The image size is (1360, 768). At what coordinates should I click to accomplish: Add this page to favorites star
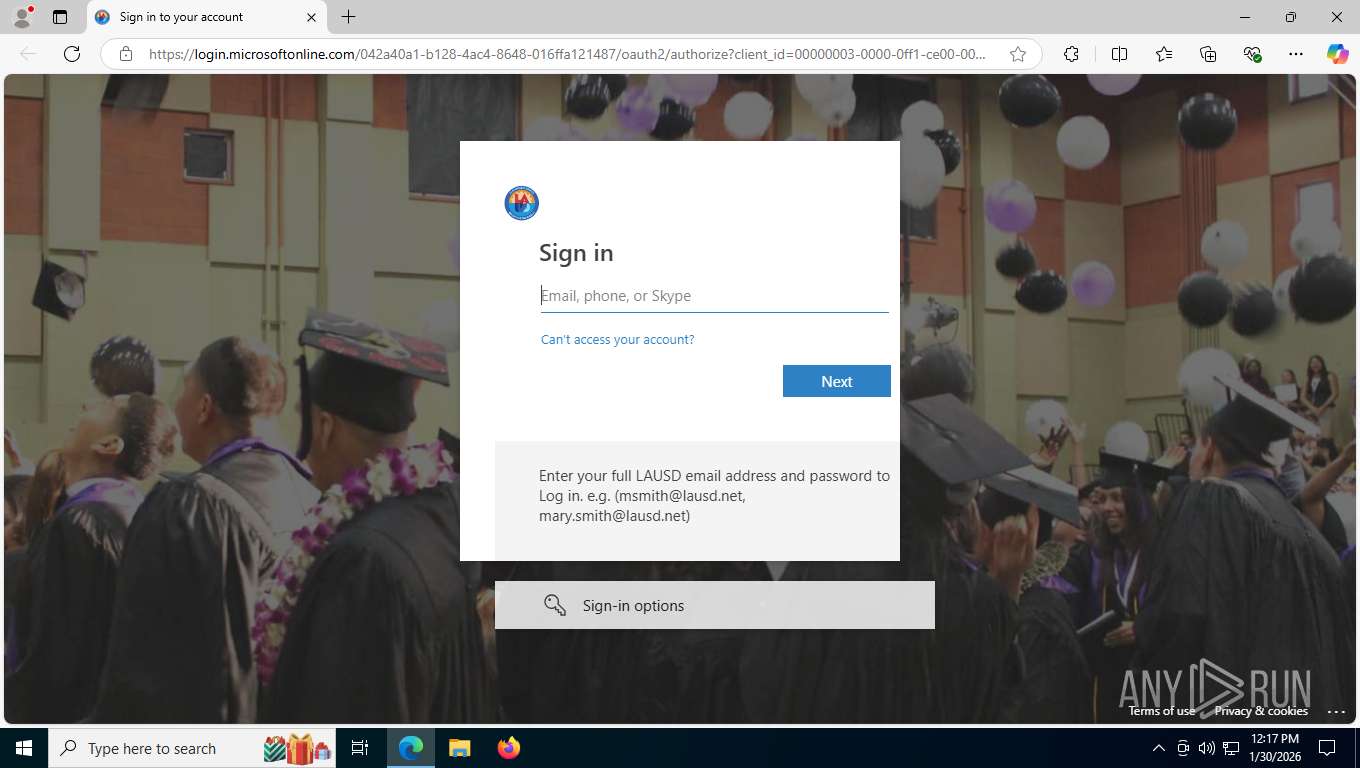coord(1018,54)
